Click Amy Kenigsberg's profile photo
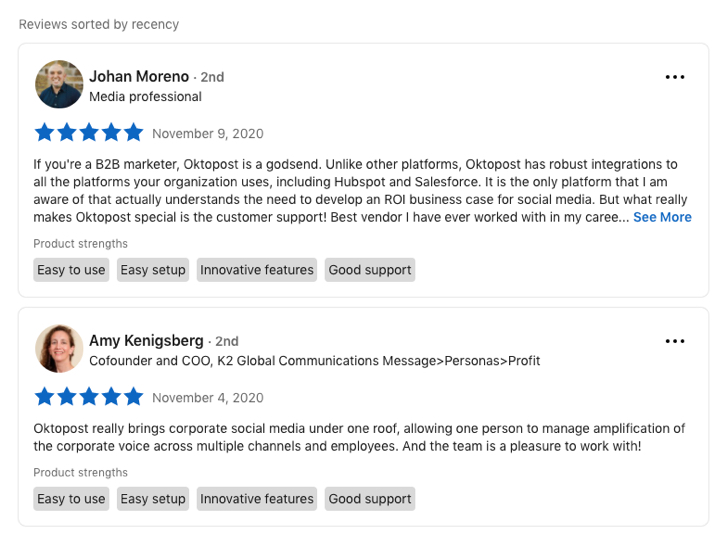 59,349
